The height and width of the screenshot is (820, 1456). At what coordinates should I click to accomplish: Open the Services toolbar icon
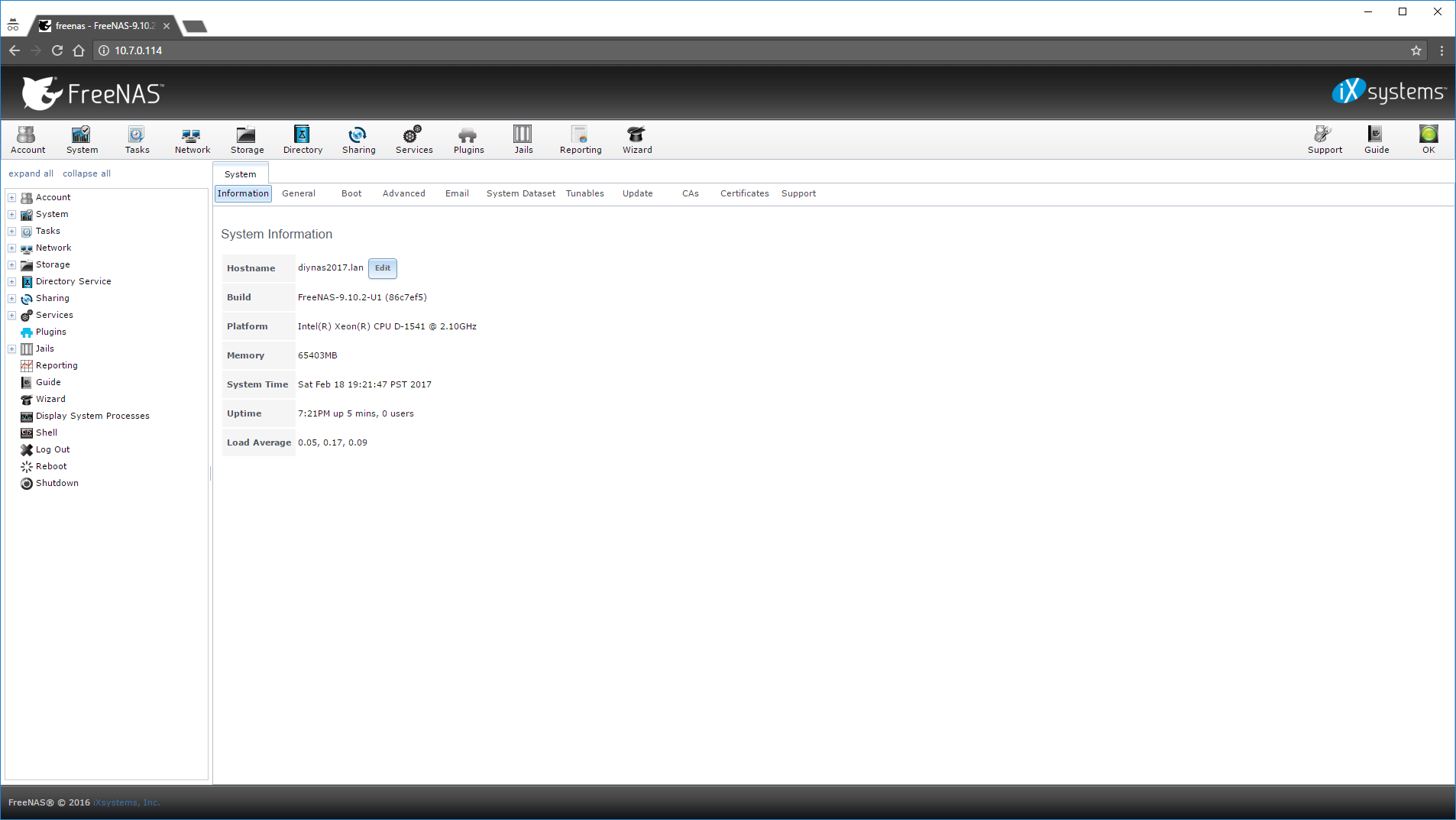point(414,140)
